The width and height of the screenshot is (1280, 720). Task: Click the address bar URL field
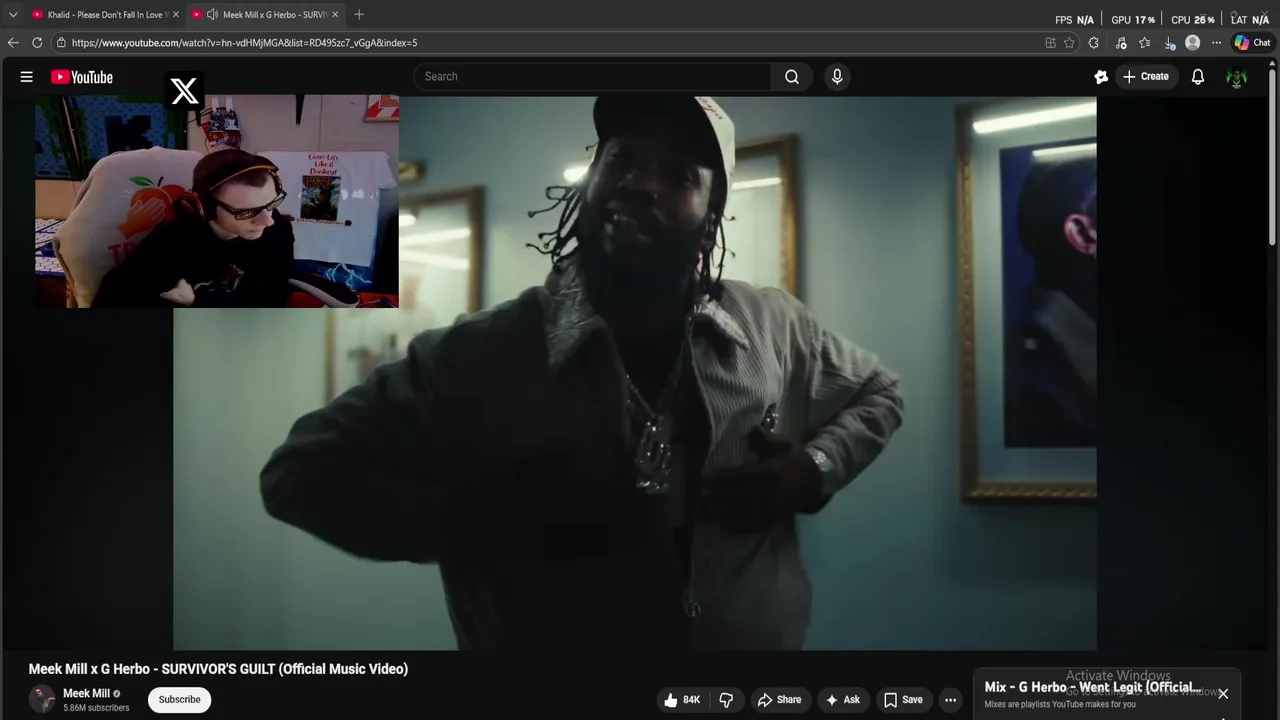coord(550,43)
